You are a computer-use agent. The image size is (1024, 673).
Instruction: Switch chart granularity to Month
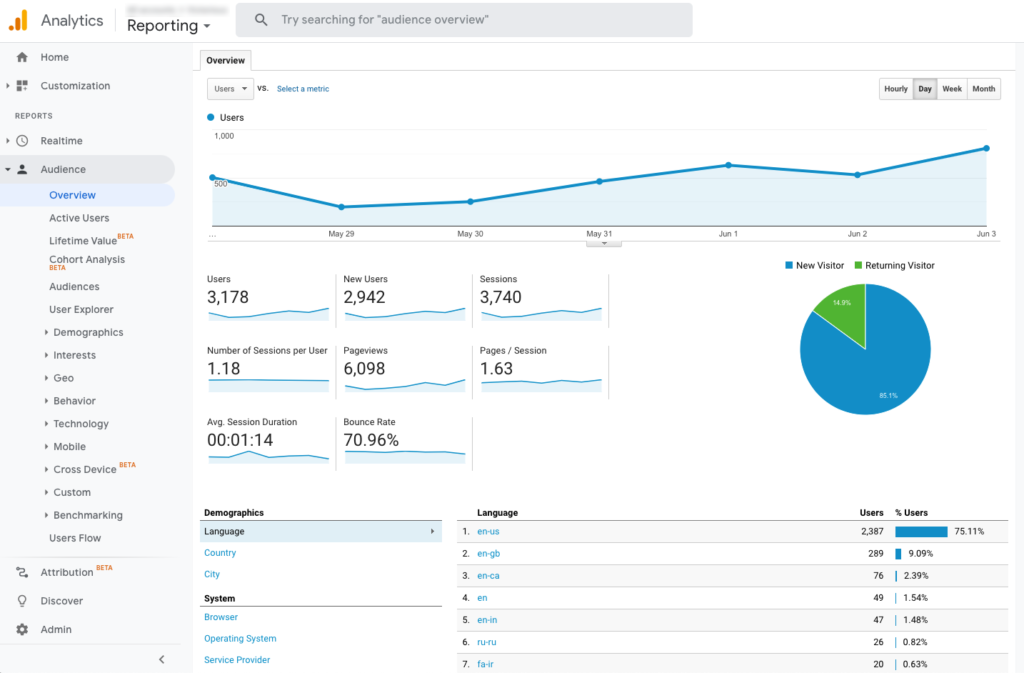(x=984, y=89)
